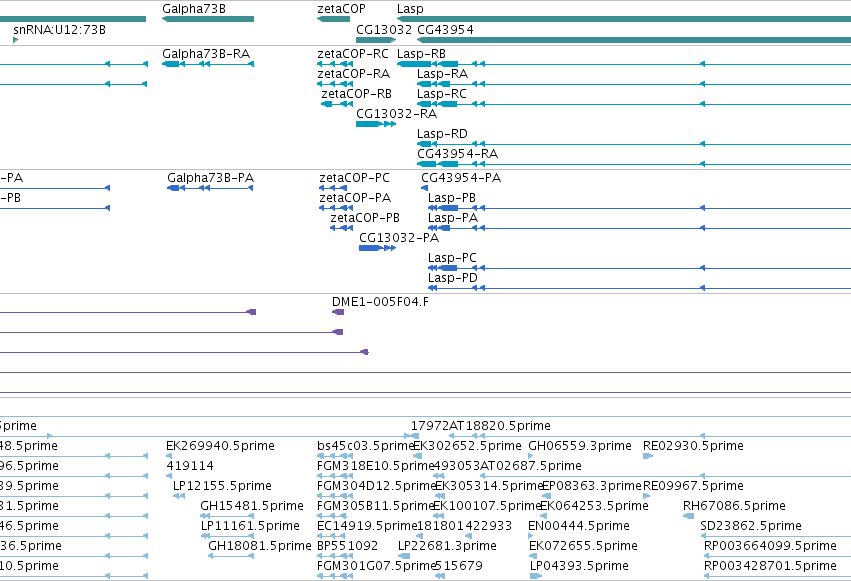Select the Lasp-PC protein feature
The width and height of the screenshot is (851, 581).
point(639,268)
